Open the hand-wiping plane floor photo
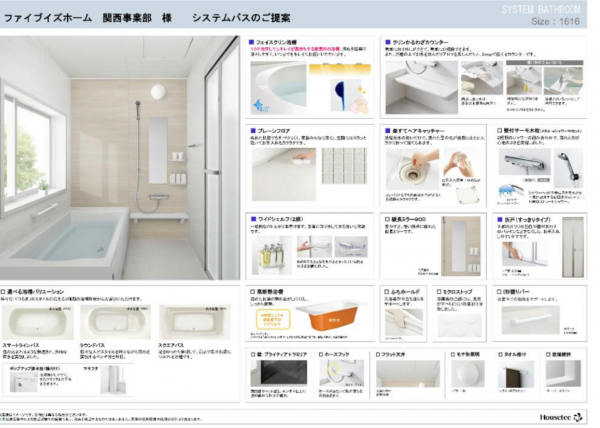The image size is (600, 428). point(284,174)
